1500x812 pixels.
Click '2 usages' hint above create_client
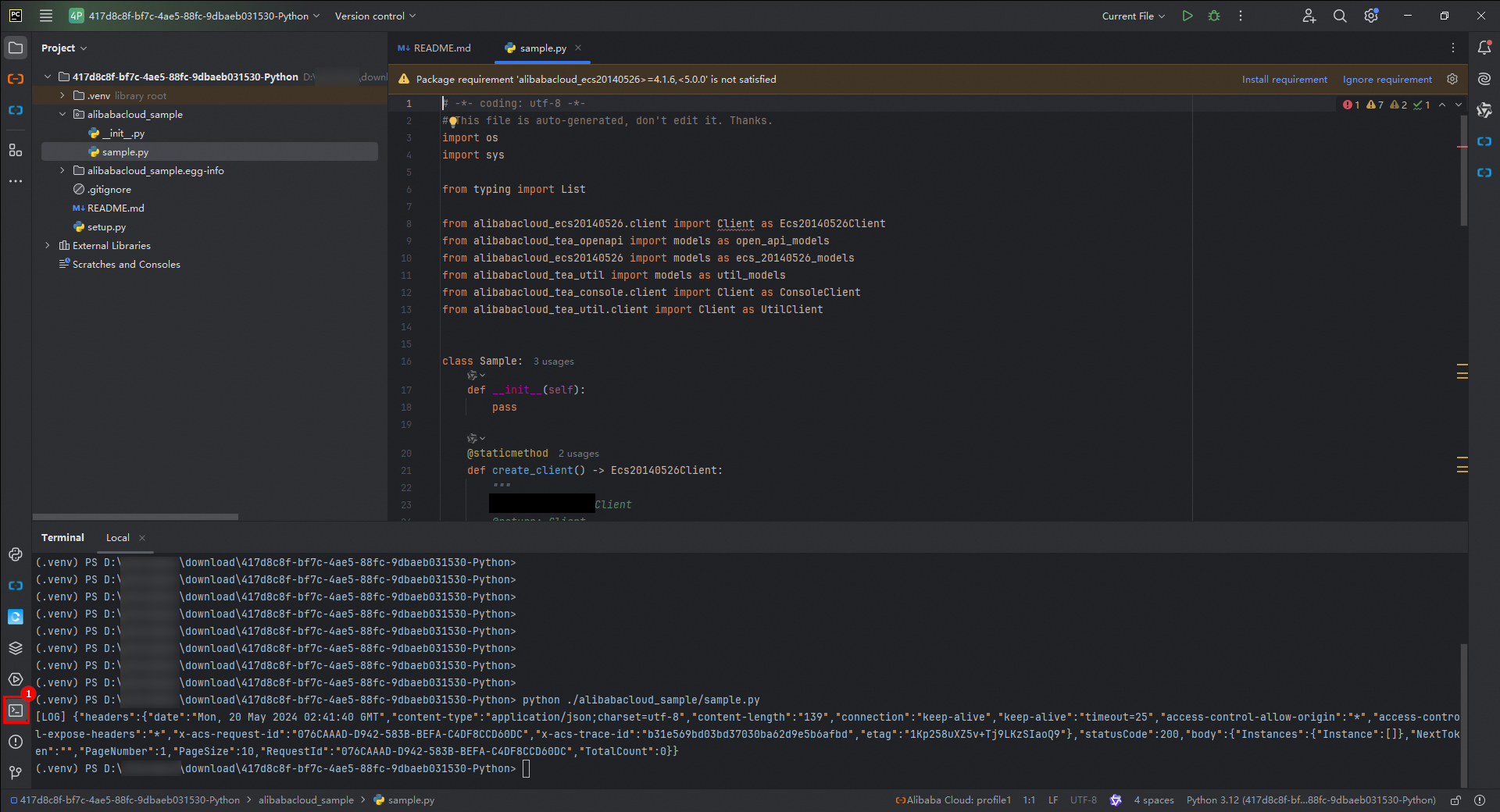click(578, 454)
